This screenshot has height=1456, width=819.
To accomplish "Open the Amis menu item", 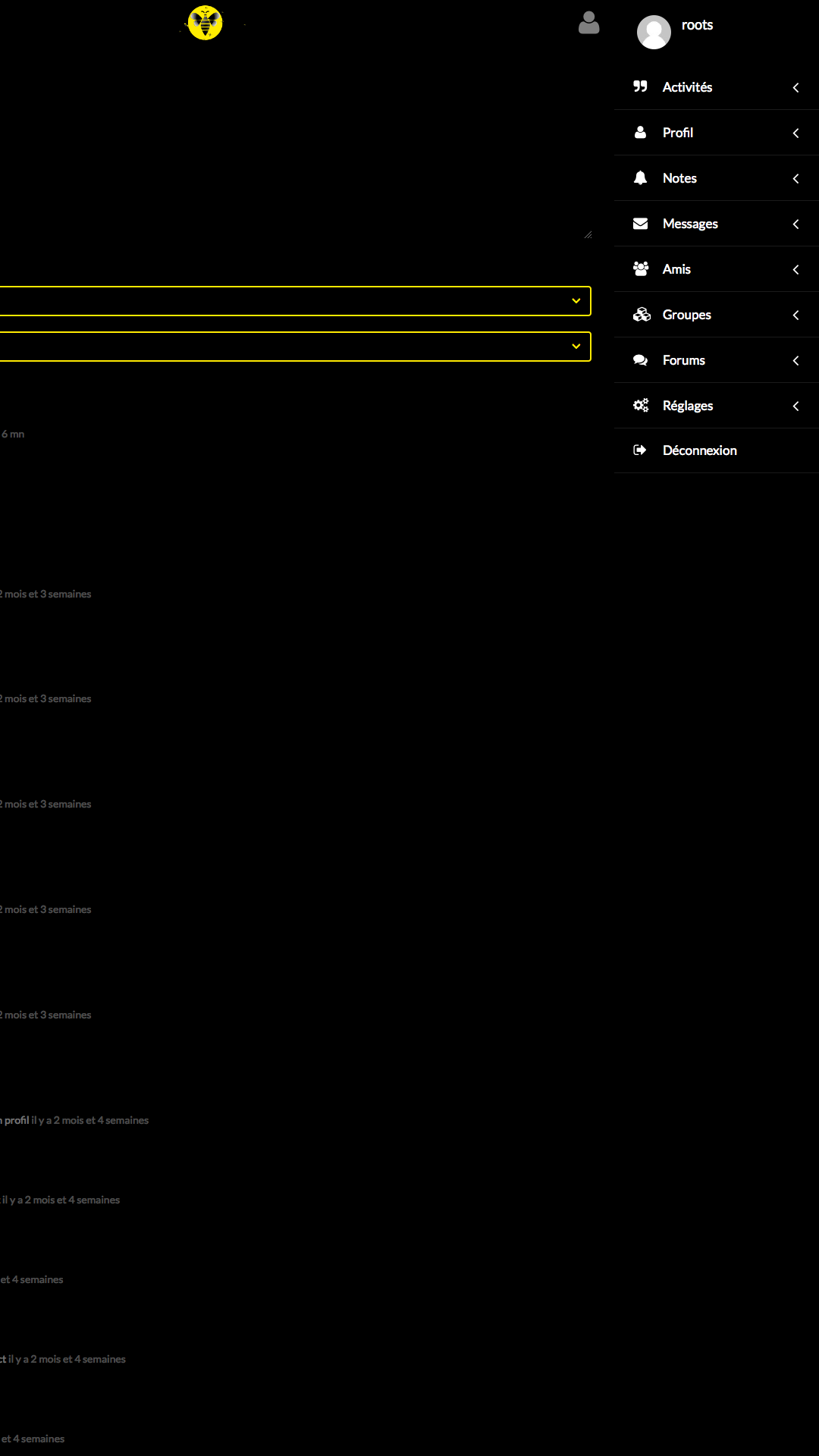I will [x=717, y=269].
